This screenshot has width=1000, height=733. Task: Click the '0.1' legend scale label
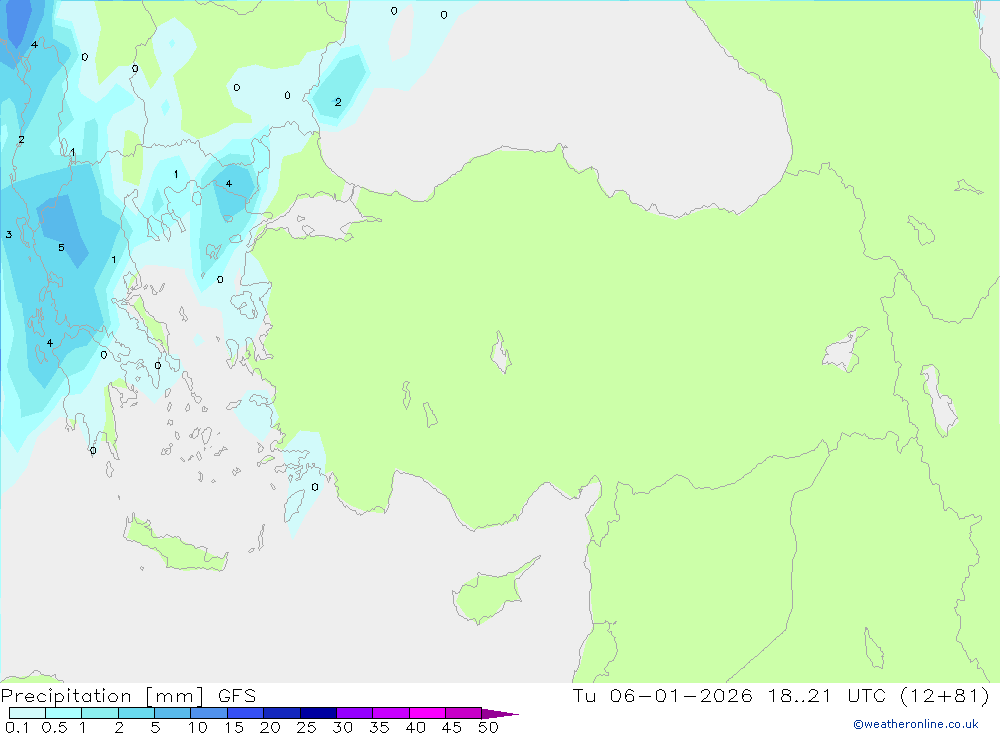tap(17, 727)
